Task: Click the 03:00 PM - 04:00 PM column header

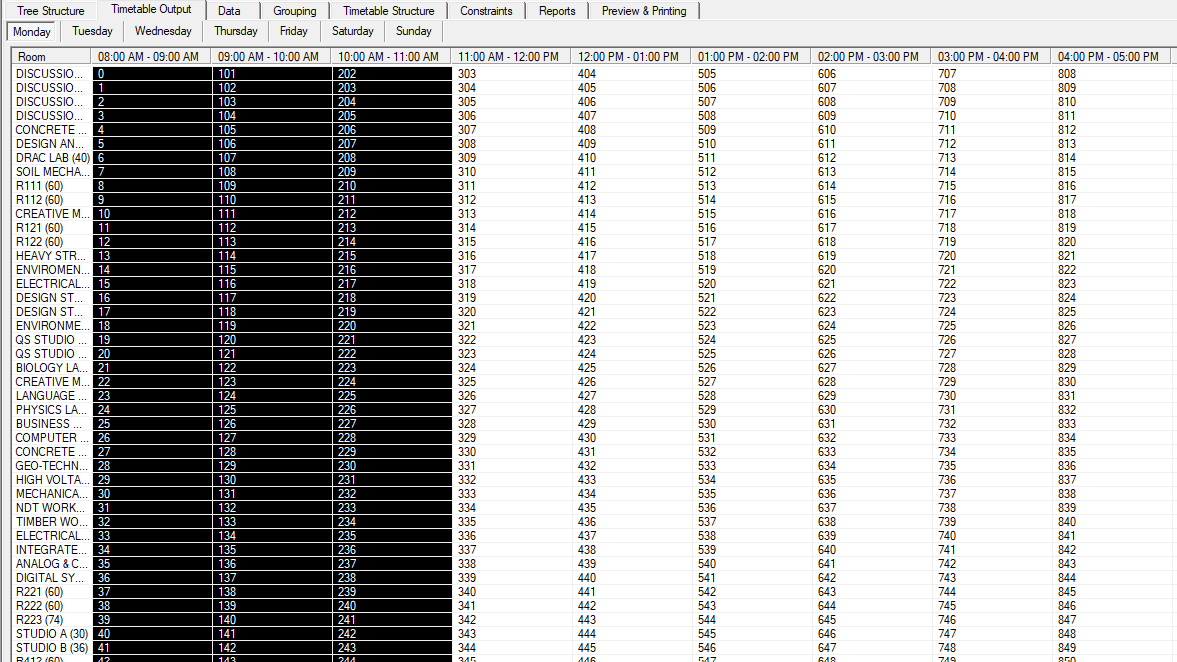Action: point(991,56)
